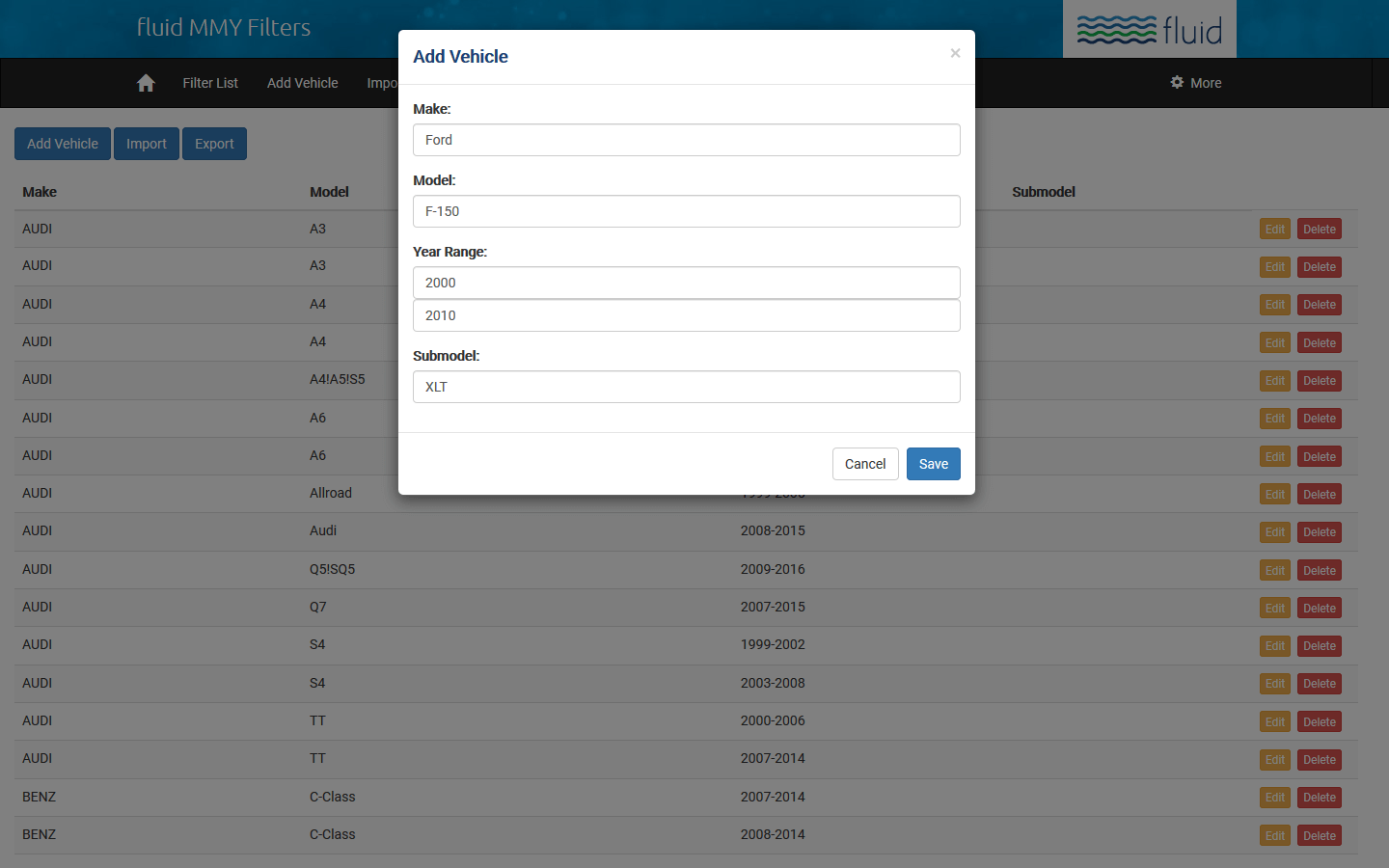The height and width of the screenshot is (868, 1389).
Task: Edit the AUDI Q7 row
Action: (1274, 609)
